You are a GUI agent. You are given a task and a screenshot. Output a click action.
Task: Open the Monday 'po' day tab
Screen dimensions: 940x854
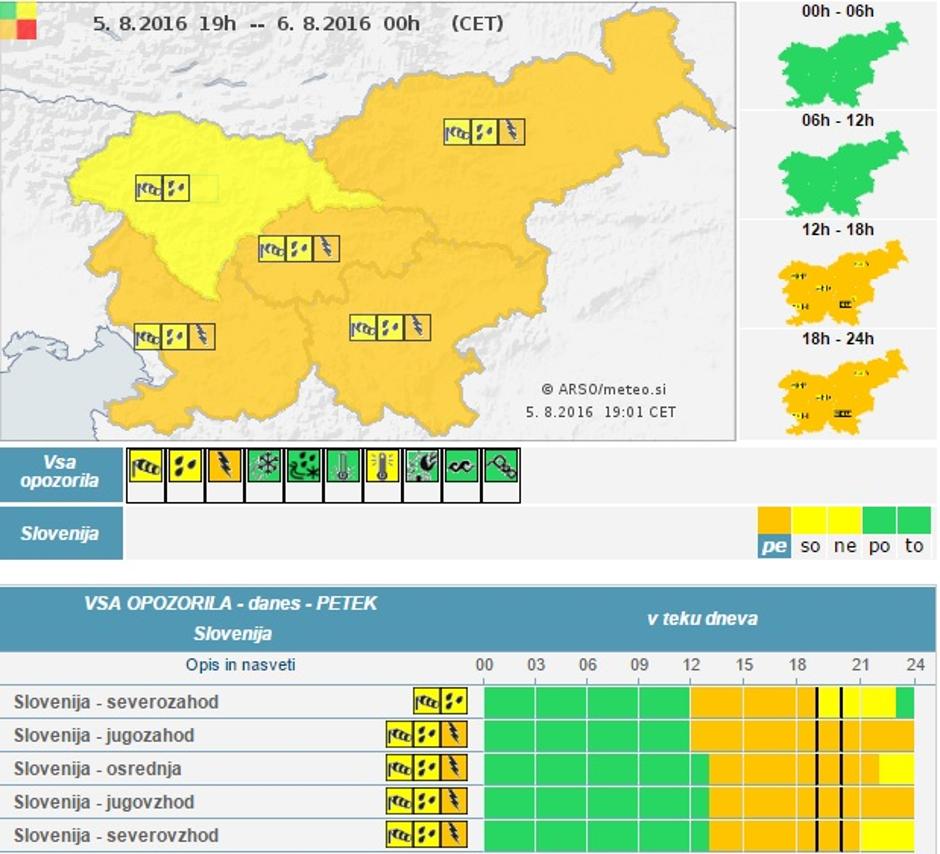click(x=879, y=547)
